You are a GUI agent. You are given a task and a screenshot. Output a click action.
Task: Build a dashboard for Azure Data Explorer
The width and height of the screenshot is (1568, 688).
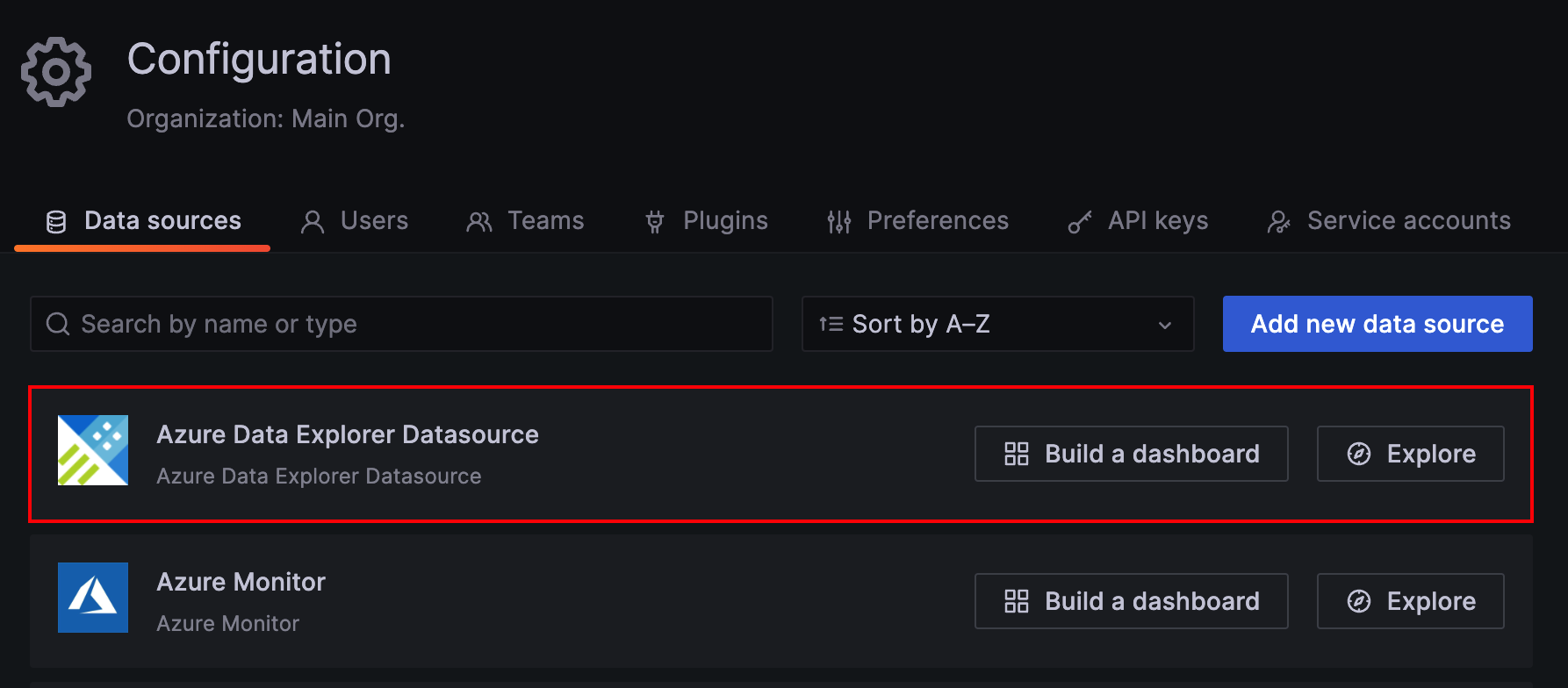(x=1131, y=454)
